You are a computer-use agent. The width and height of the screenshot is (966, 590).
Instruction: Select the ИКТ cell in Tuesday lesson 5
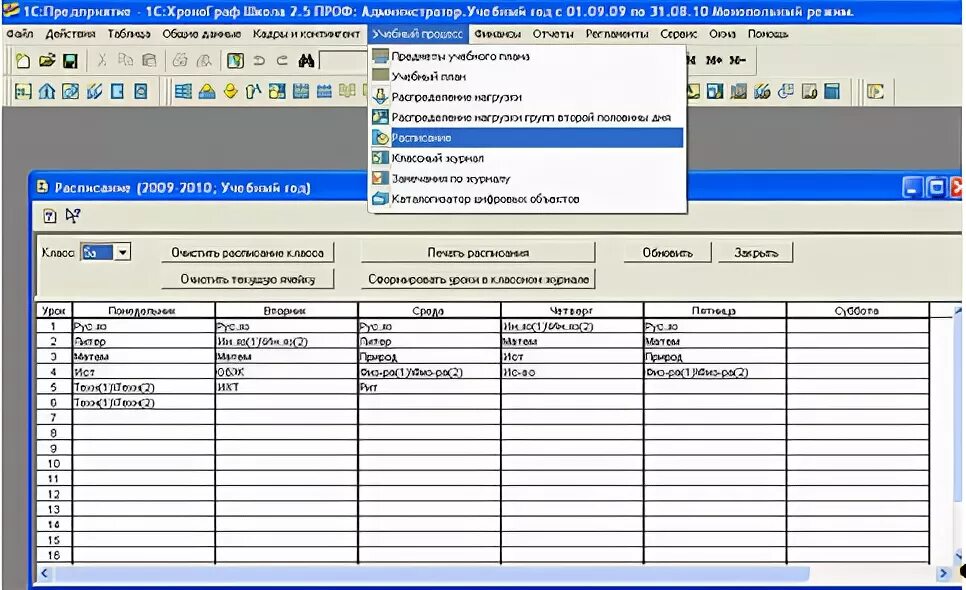tap(286, 387)
